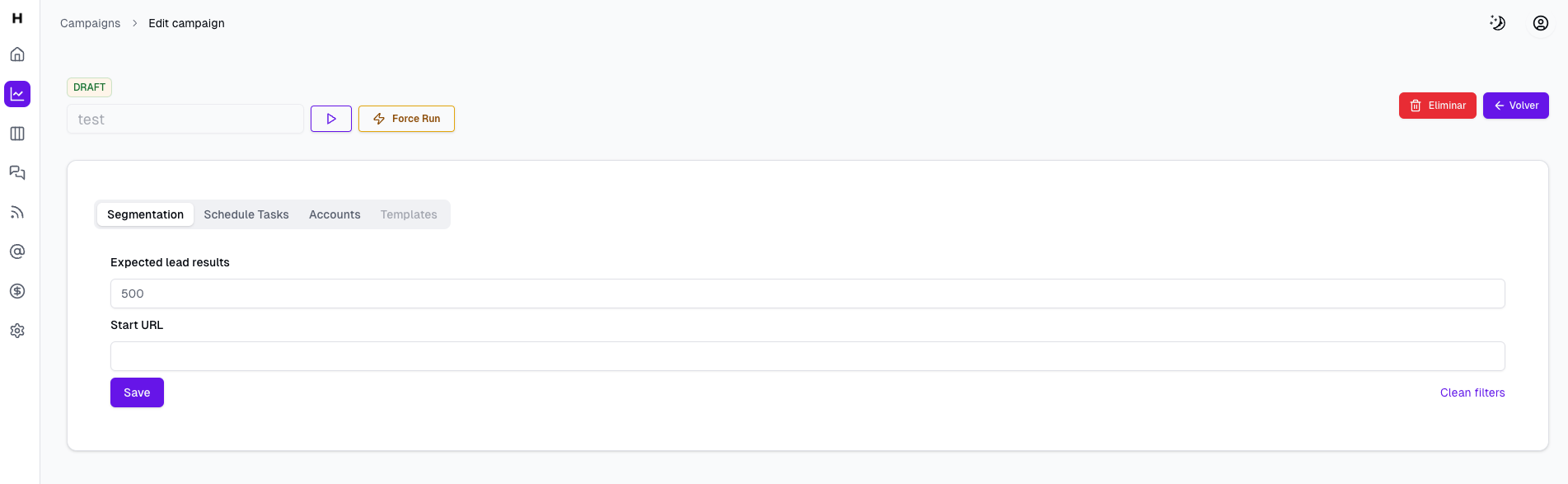
Task: Select the campaigns chart icon in sidebar
Action: click(17, 94)
